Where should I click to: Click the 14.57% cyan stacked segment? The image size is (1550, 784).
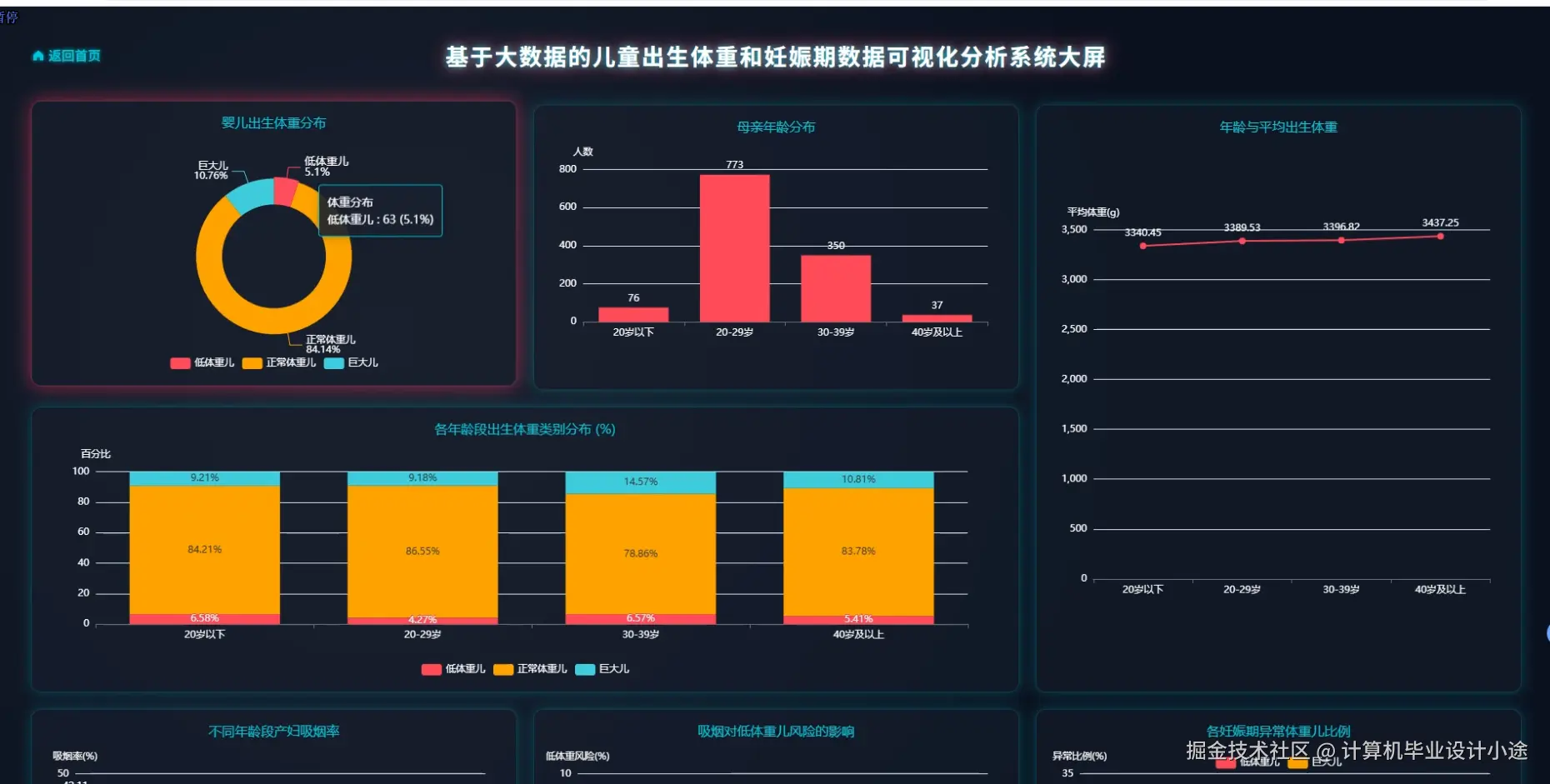coord(641,482)
